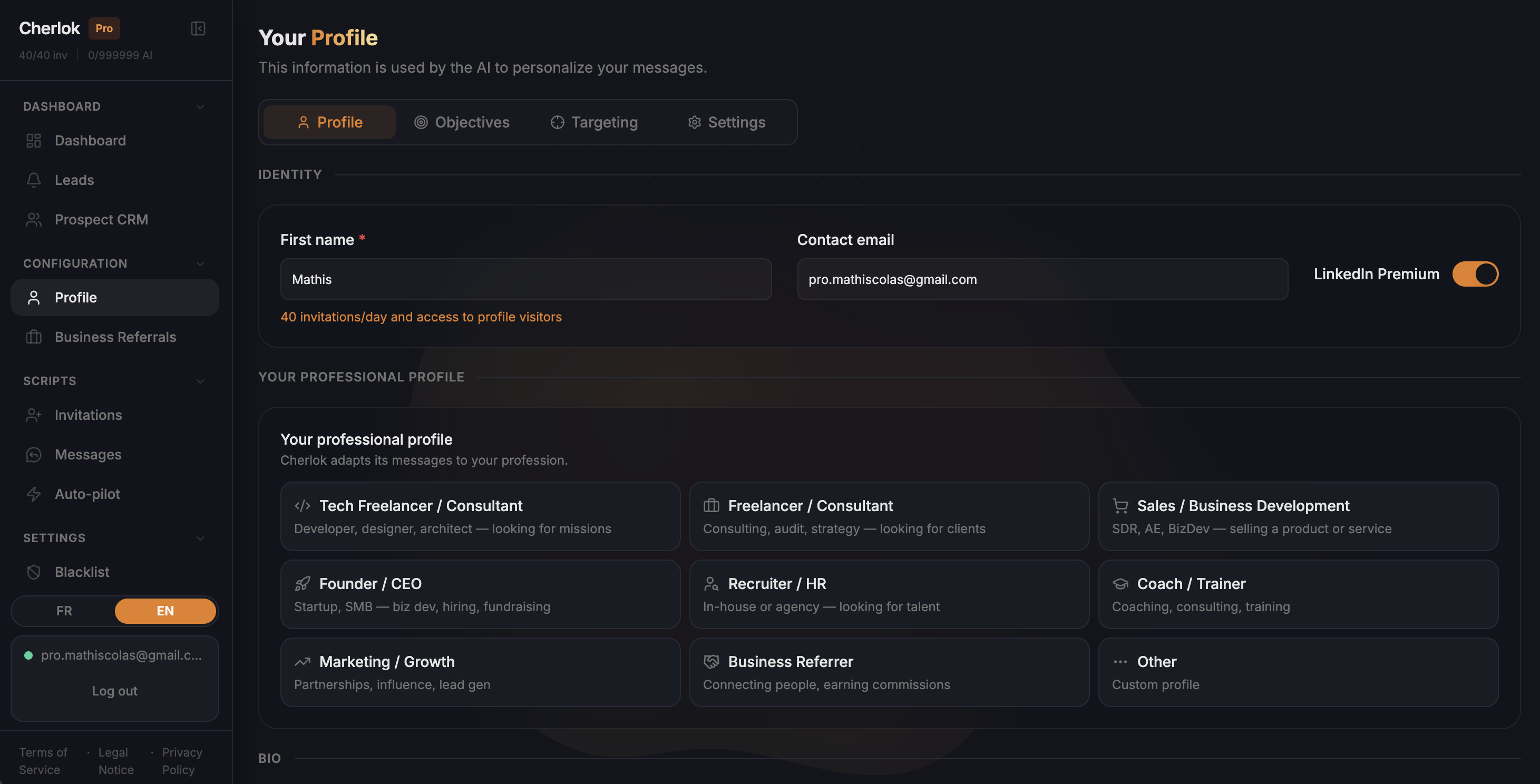The image size is (1540, 784).
Task: Click the Messages chat bubble icon
Action: click(x=34, y=455)
